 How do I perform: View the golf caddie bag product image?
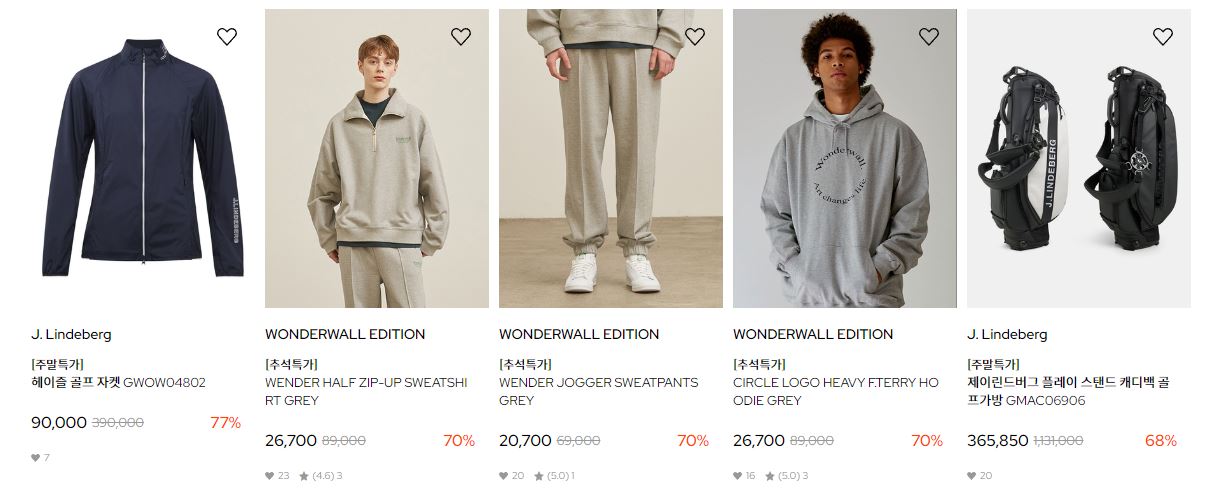click(x=1079, y=158)
